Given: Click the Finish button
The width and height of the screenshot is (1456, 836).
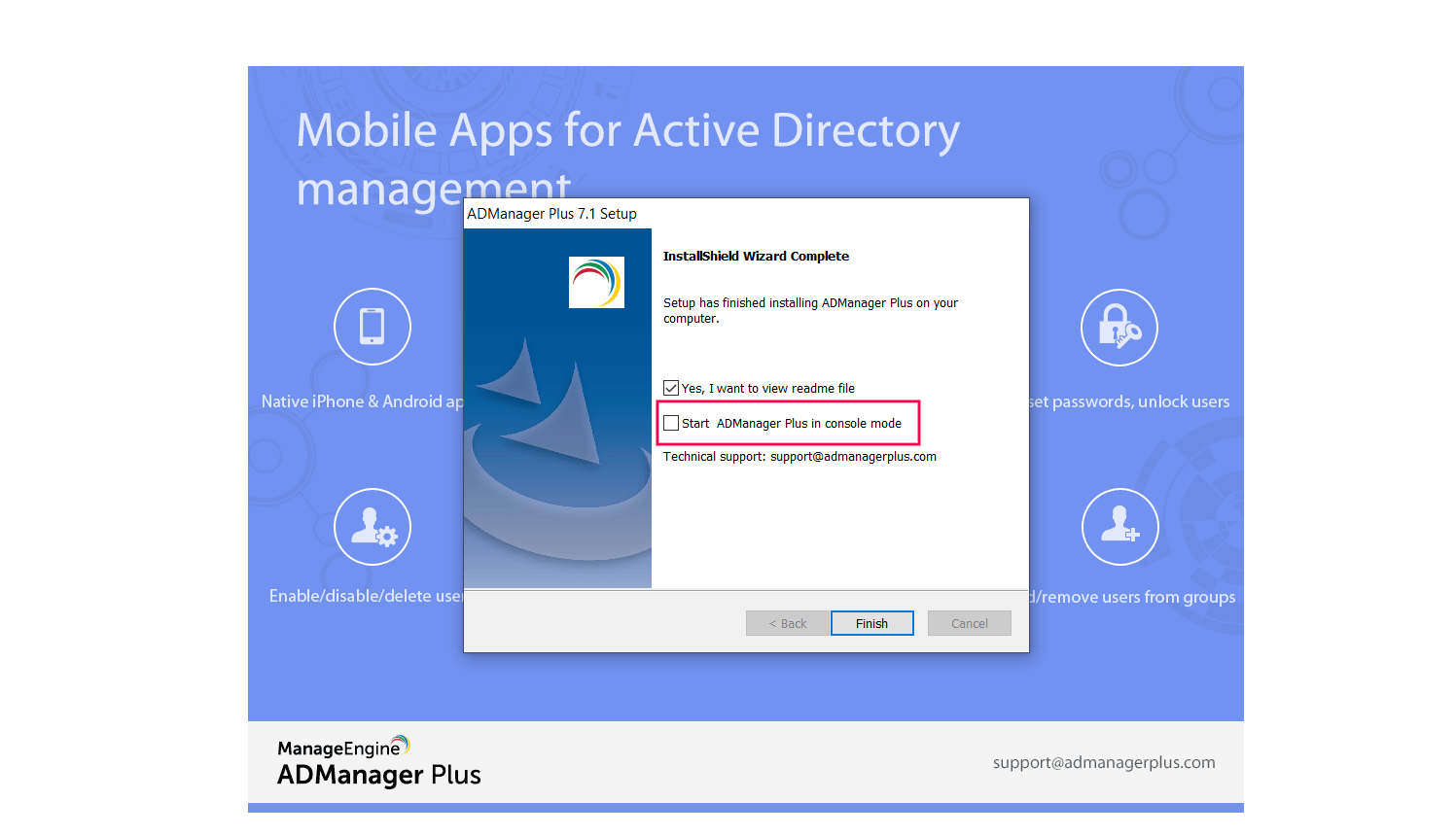Looking at the screenshot, I should pos(871,623).
